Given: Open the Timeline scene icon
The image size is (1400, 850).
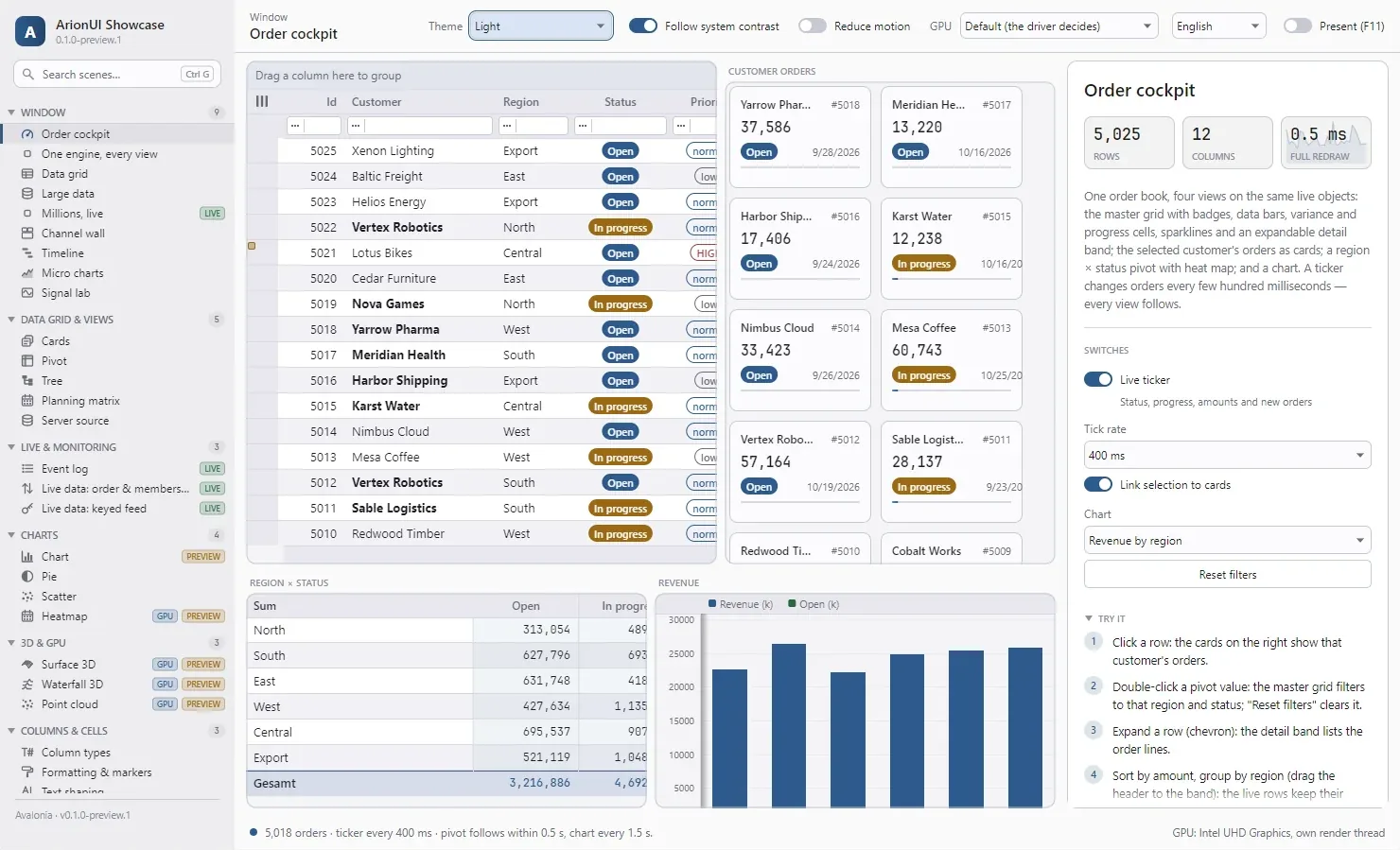Looking at the screenshot, I should [x=27, y=253].
